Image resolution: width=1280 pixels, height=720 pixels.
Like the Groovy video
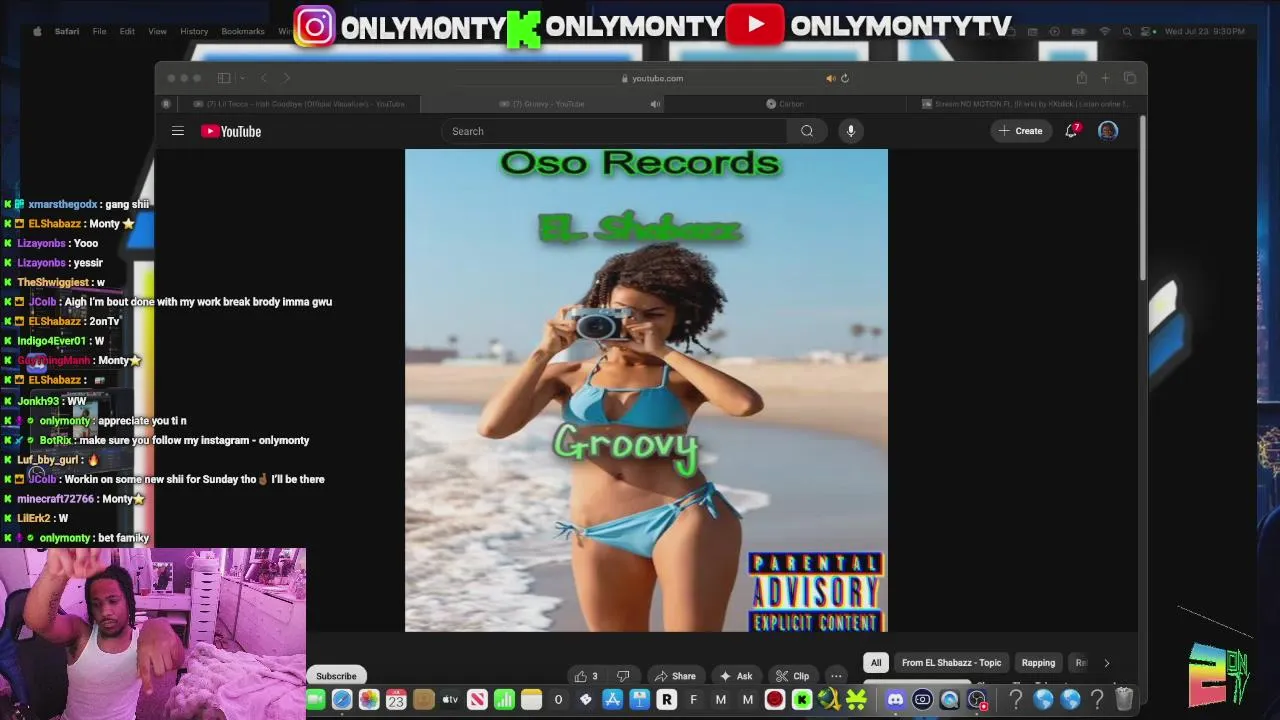coord(587,676)
